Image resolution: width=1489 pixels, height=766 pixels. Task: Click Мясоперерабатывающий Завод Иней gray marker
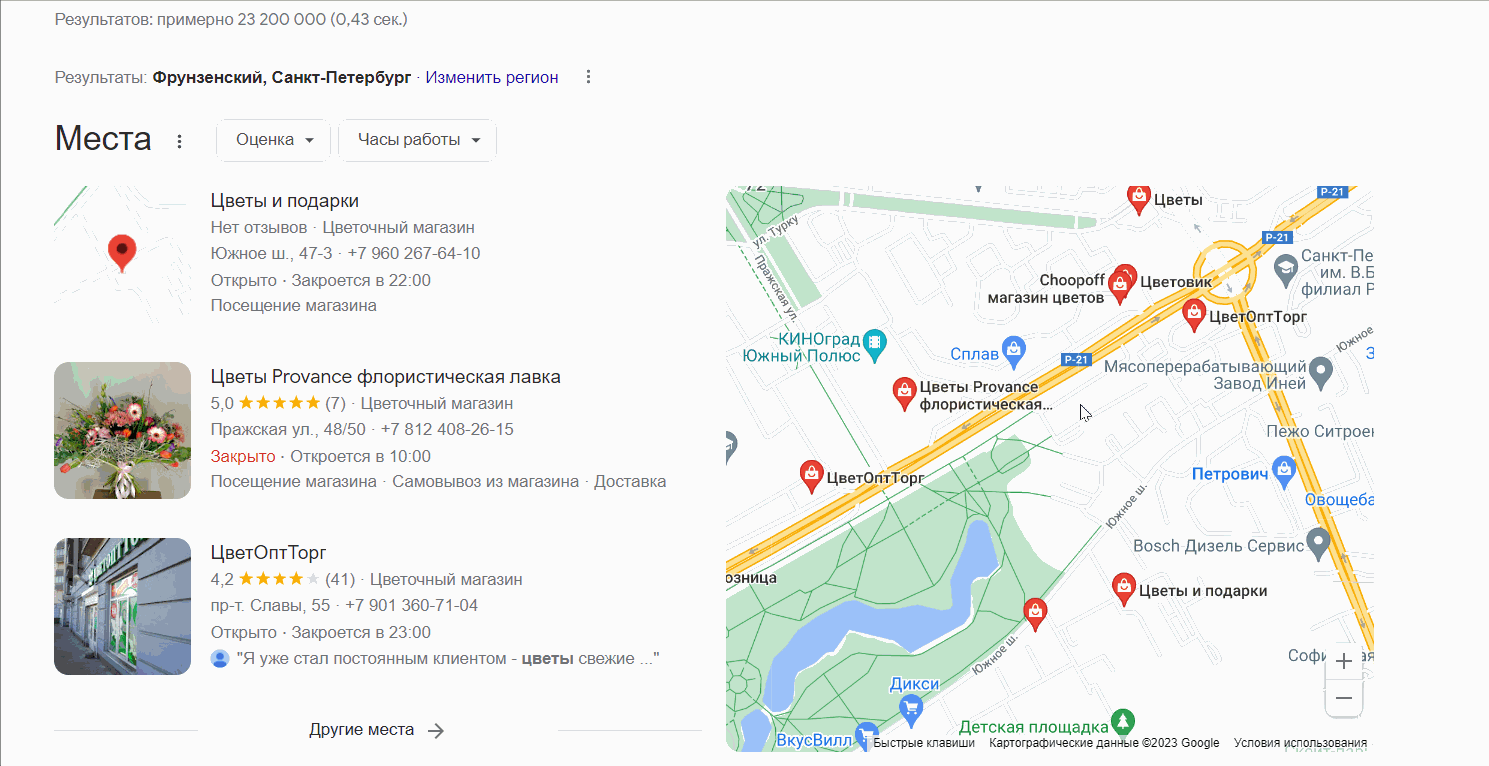1321,373
